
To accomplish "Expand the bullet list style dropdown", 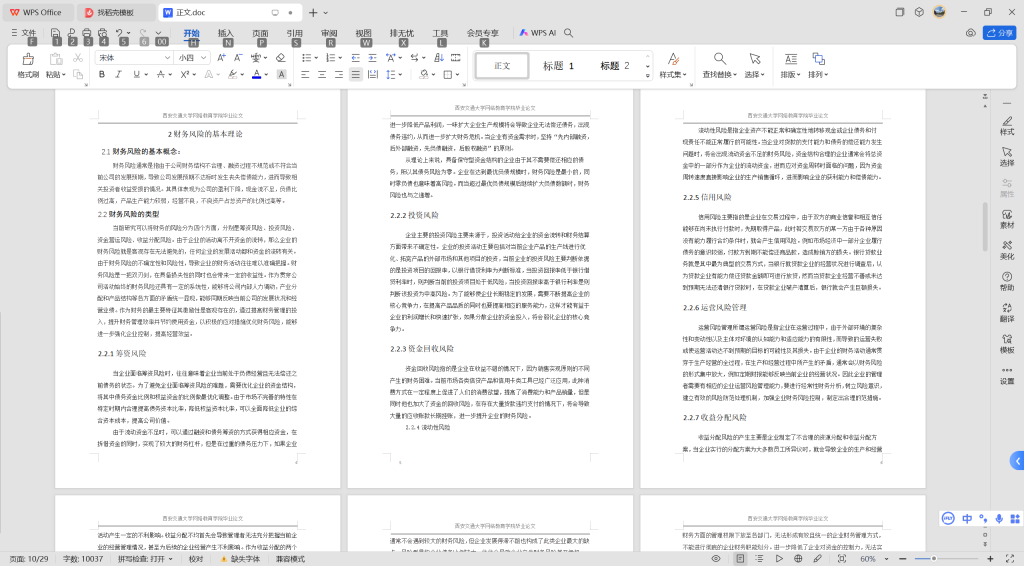I will coord(316,58).
